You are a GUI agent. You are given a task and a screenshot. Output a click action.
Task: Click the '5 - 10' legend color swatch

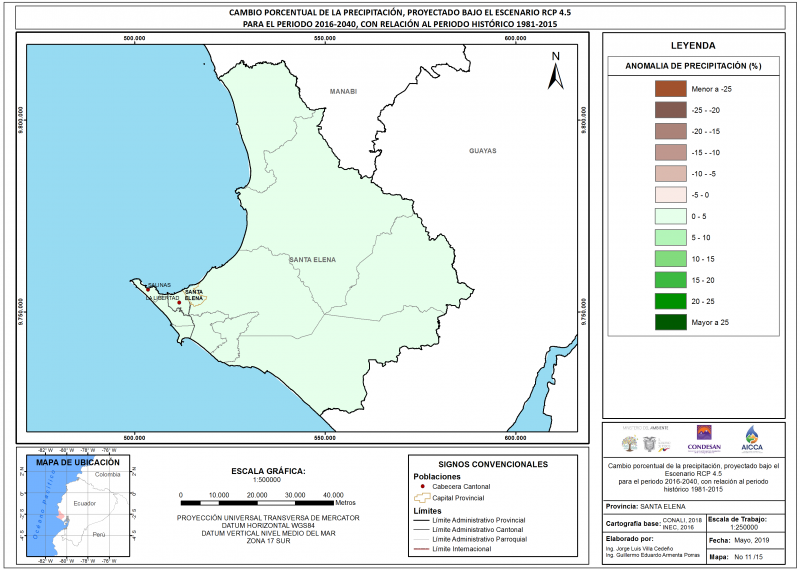(670, 237)
